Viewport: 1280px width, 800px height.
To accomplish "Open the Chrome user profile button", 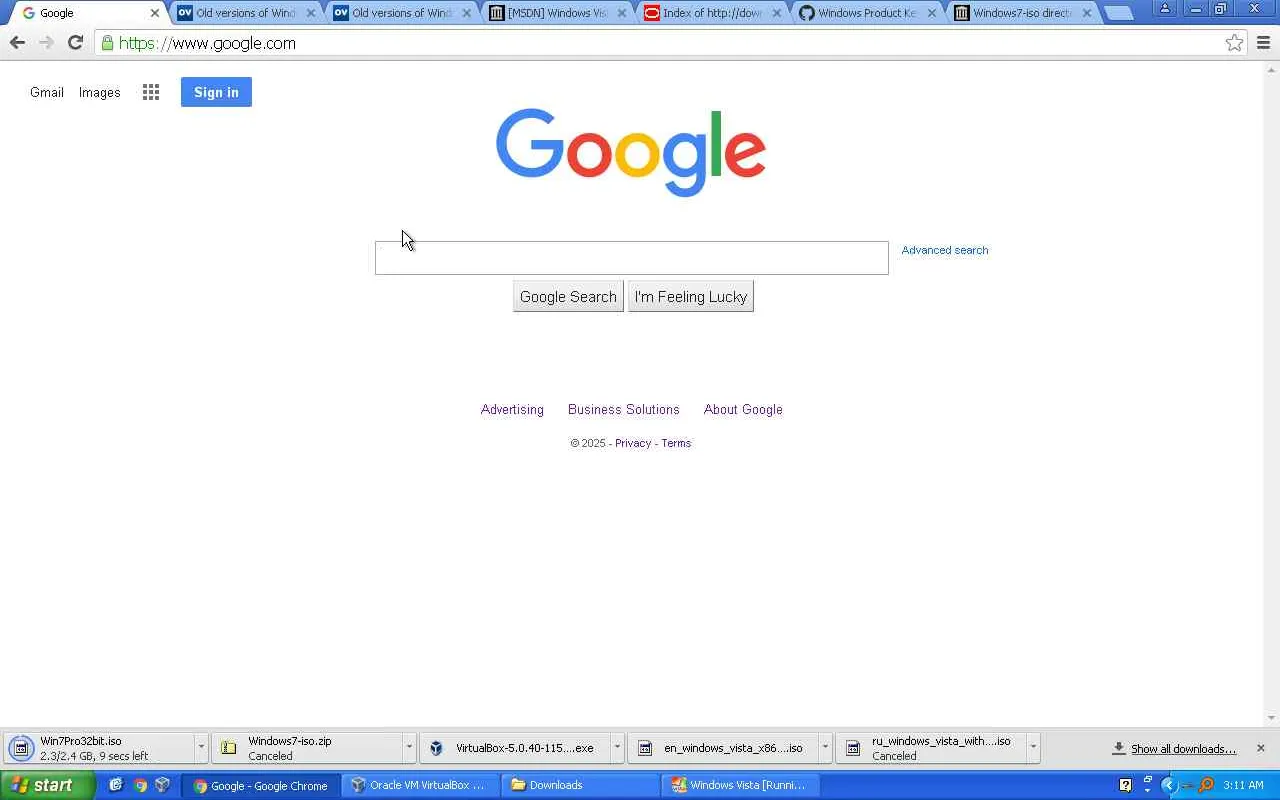I will [x=1165, y=9].
